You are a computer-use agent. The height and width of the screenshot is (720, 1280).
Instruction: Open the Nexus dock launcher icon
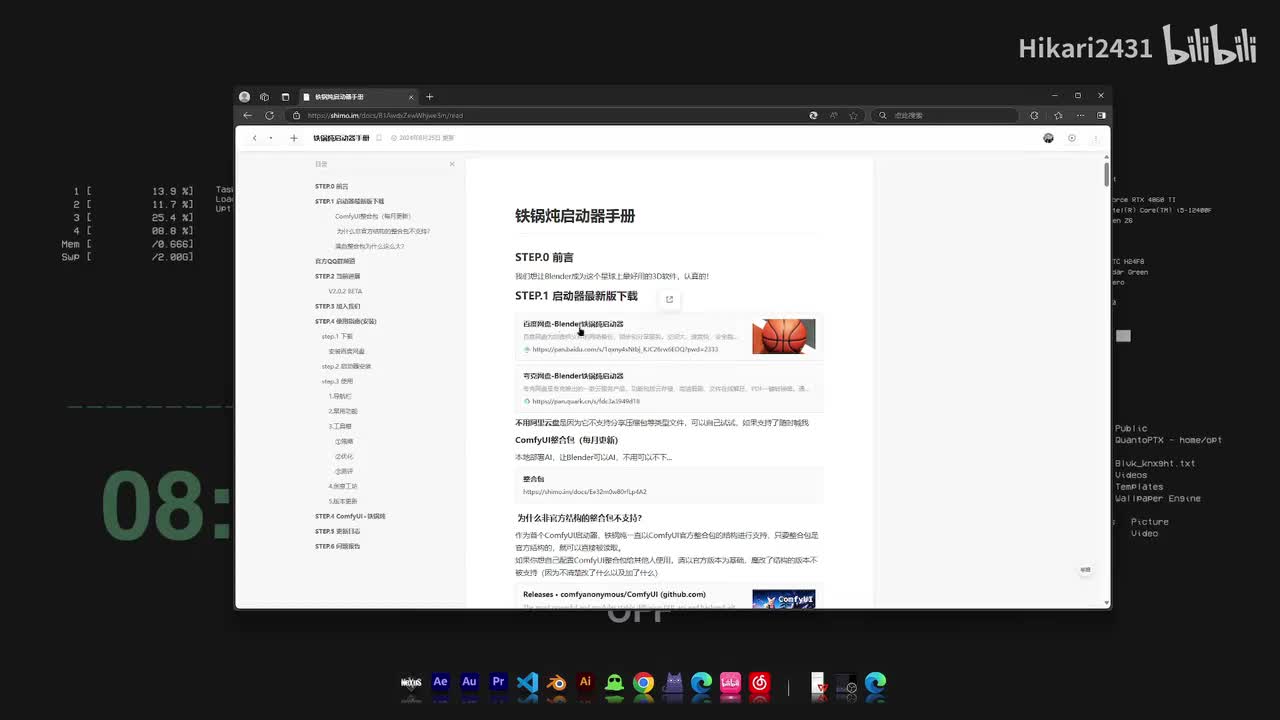tap(411, 683)
